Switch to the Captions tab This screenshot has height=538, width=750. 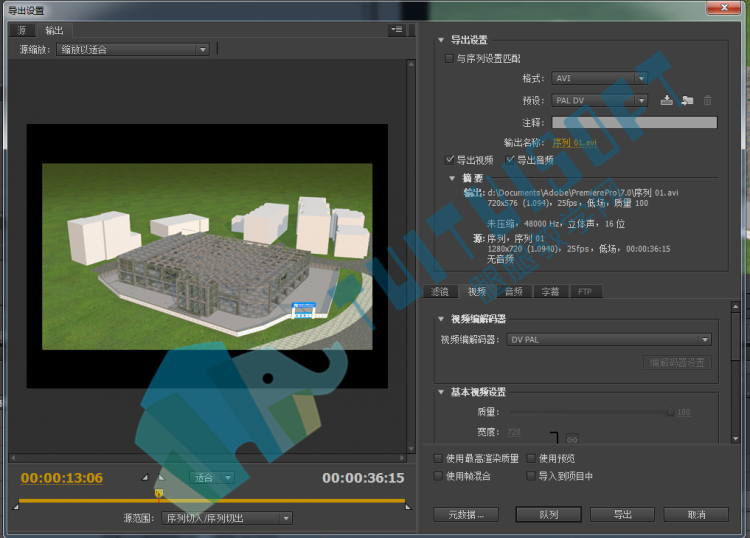(x=551, y=291)
